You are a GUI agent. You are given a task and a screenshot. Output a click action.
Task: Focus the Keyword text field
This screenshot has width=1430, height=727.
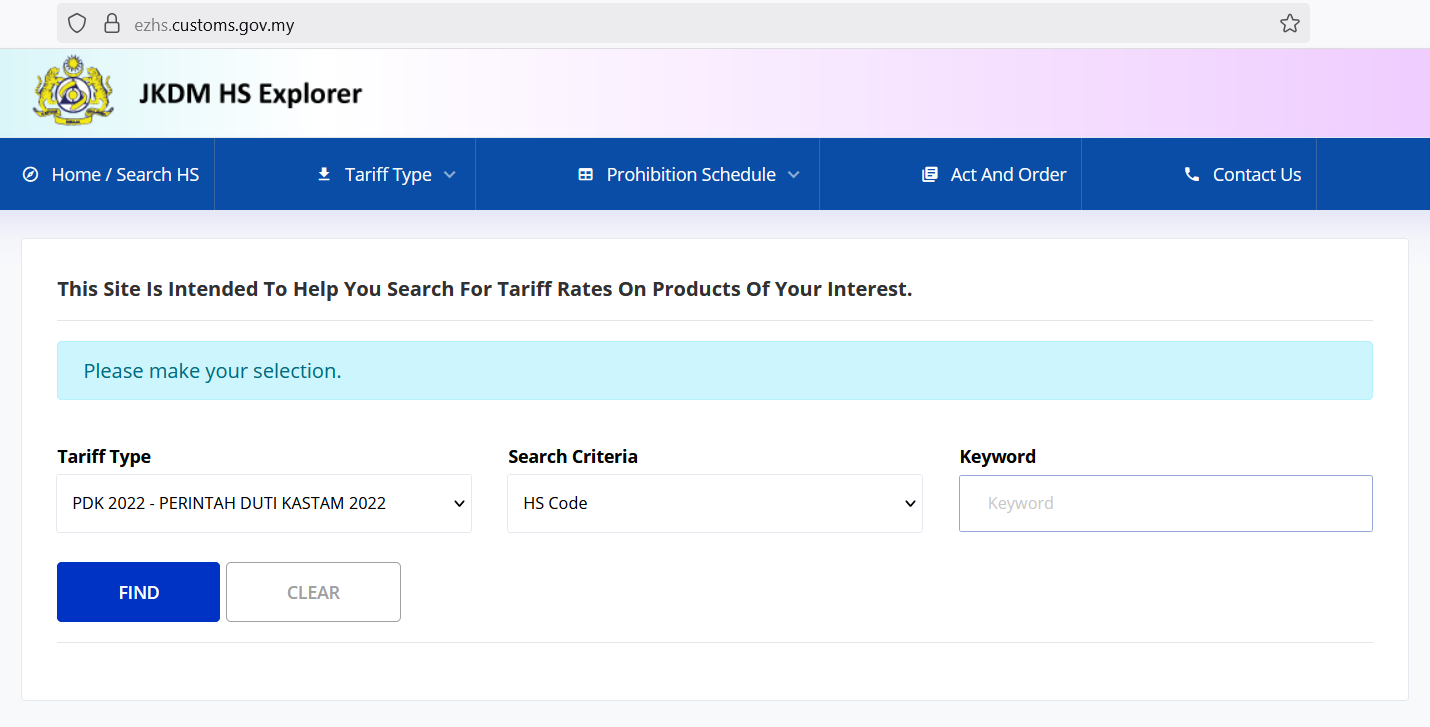click(1165, 503)
